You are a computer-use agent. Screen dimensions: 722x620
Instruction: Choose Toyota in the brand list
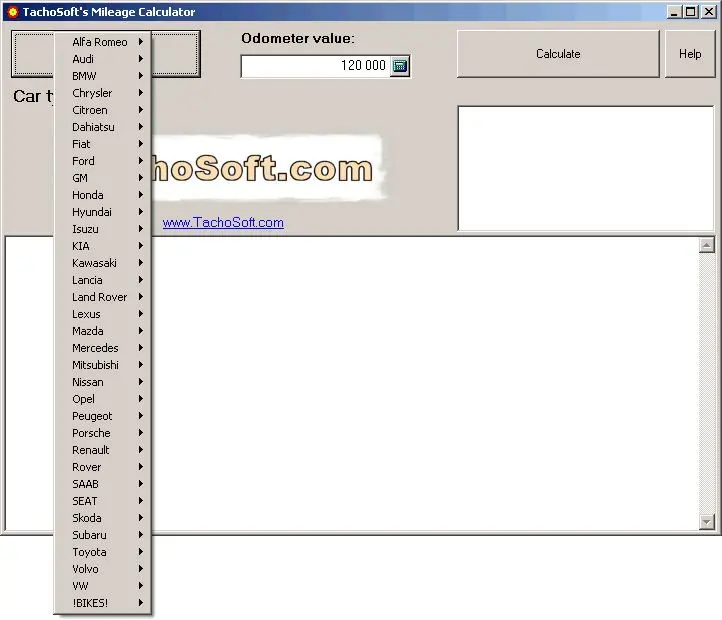click(x=89, y=552)
